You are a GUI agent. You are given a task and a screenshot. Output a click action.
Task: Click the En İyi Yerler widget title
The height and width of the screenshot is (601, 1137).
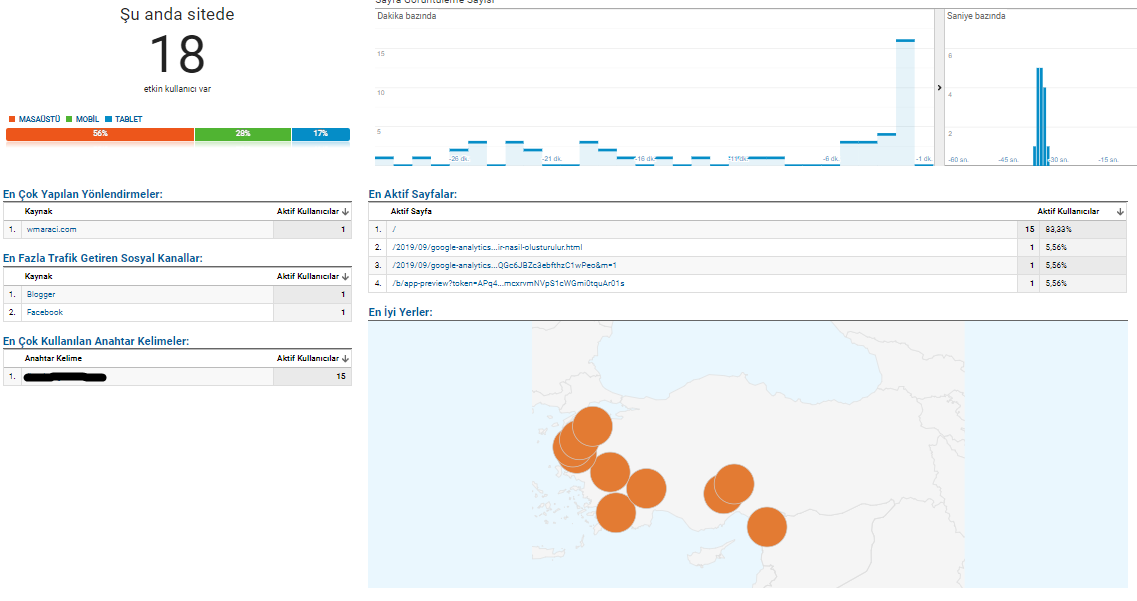[400, 312]
